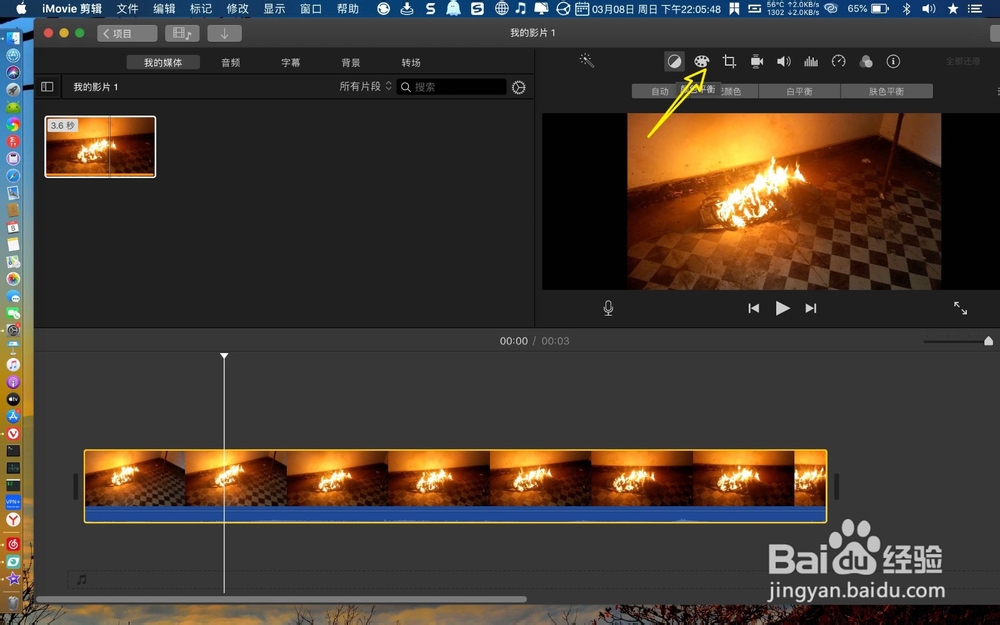Enter fullscreen playback mode
This screenshot has height=625, width=1000.
coord(960,308)
